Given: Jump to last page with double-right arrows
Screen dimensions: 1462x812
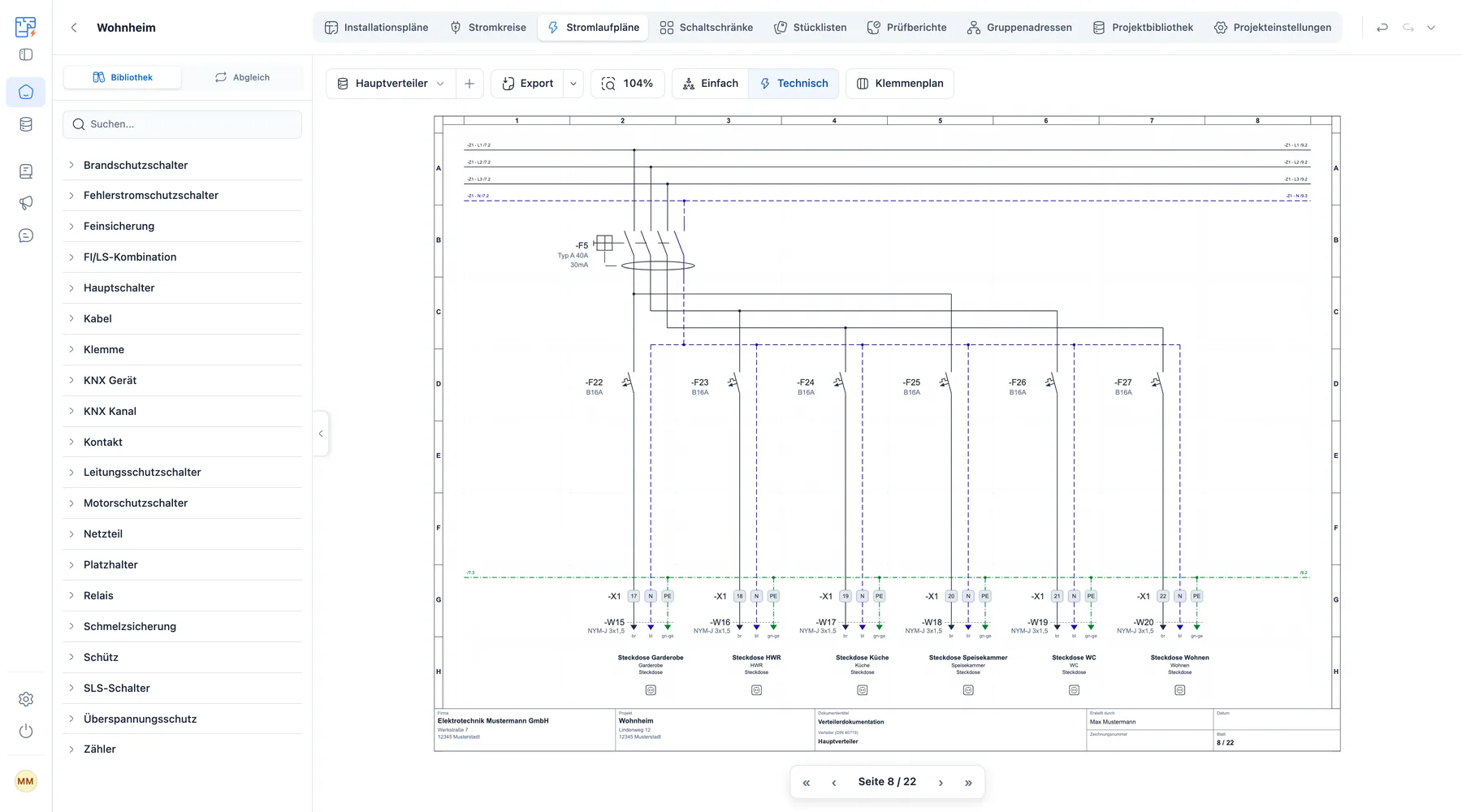Looking at the screenshot, I should 968,783.
